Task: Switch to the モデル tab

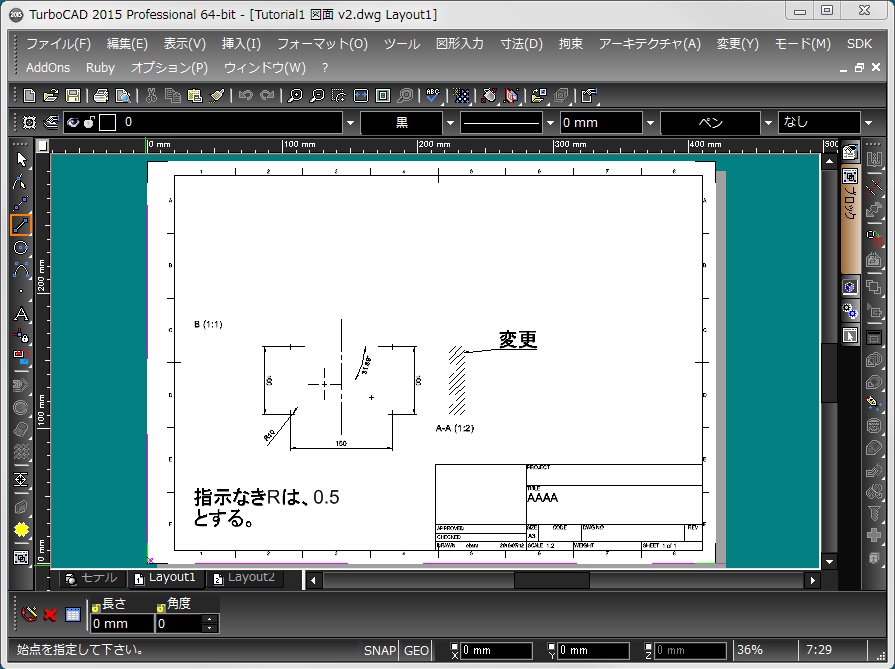Action: [x=92, y=578]
